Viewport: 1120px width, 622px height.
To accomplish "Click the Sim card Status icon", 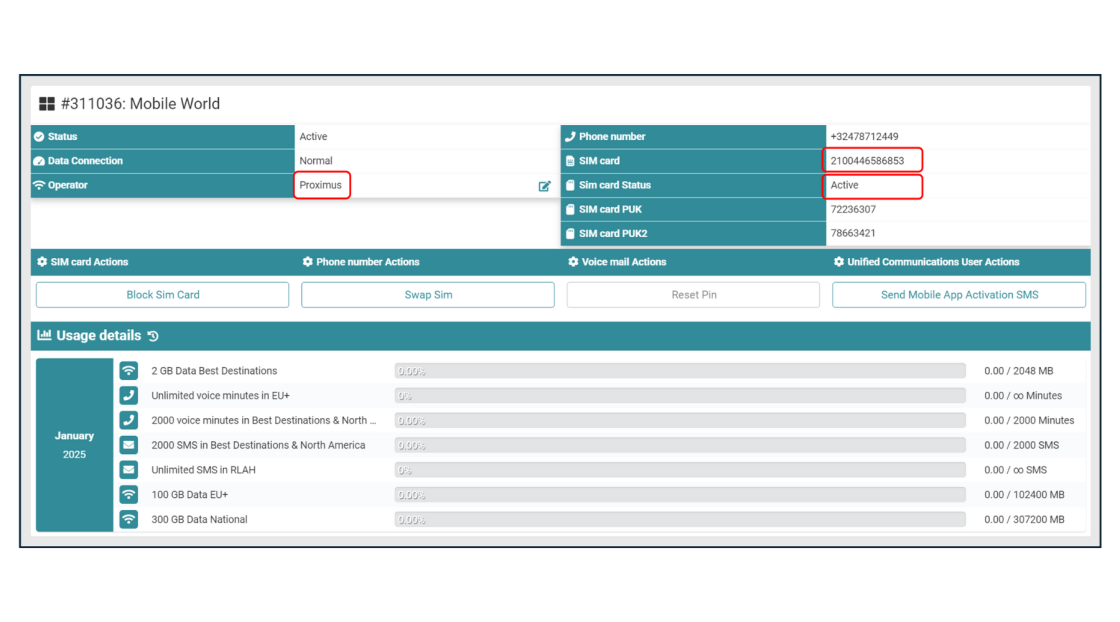I will [570, 185].
